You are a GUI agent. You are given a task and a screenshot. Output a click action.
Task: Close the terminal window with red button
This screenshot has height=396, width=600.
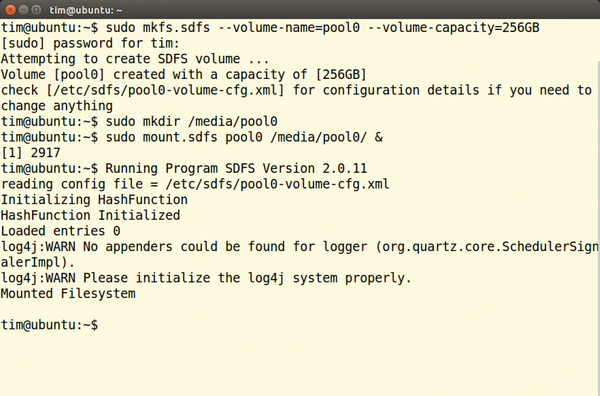tap(10, 10)
